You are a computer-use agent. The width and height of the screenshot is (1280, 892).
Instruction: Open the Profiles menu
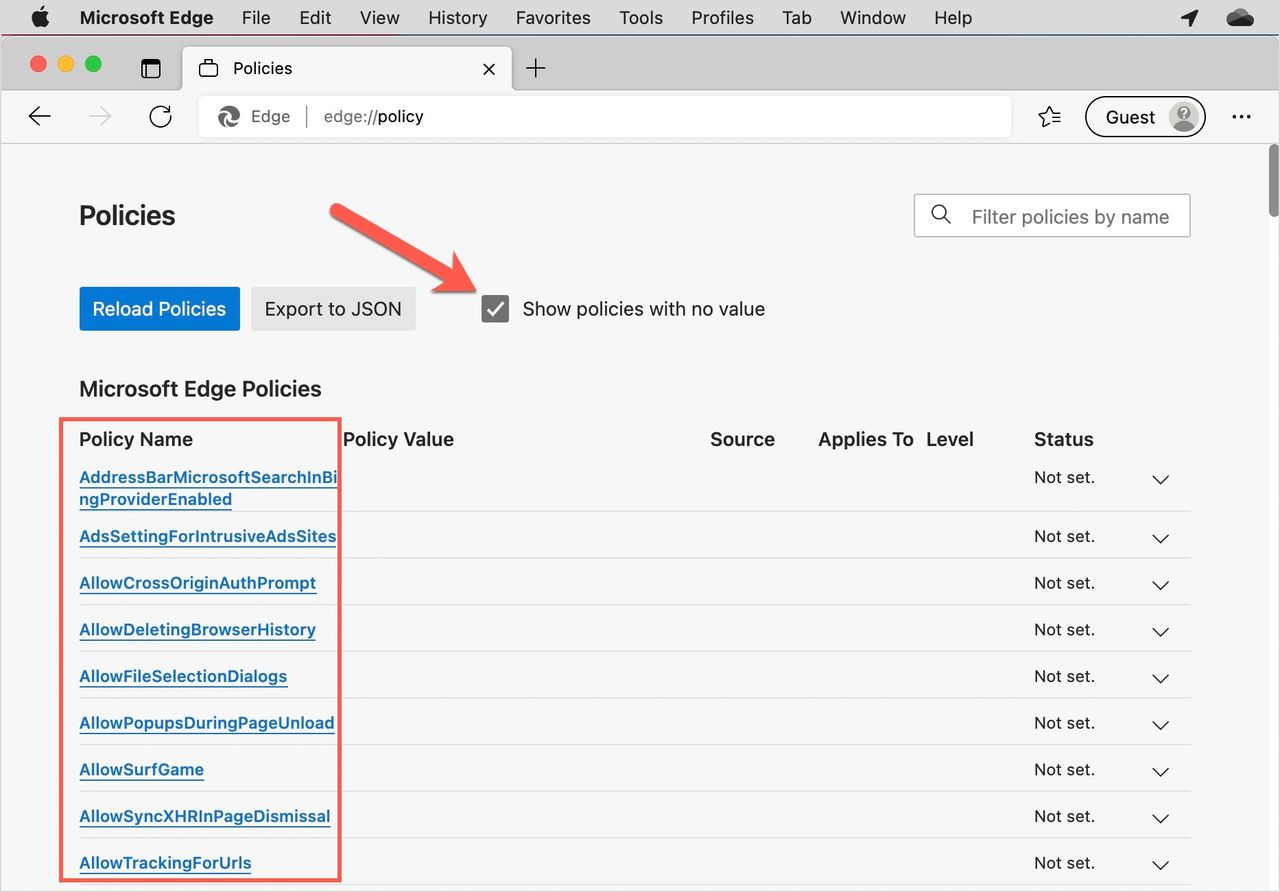point(722,18)
